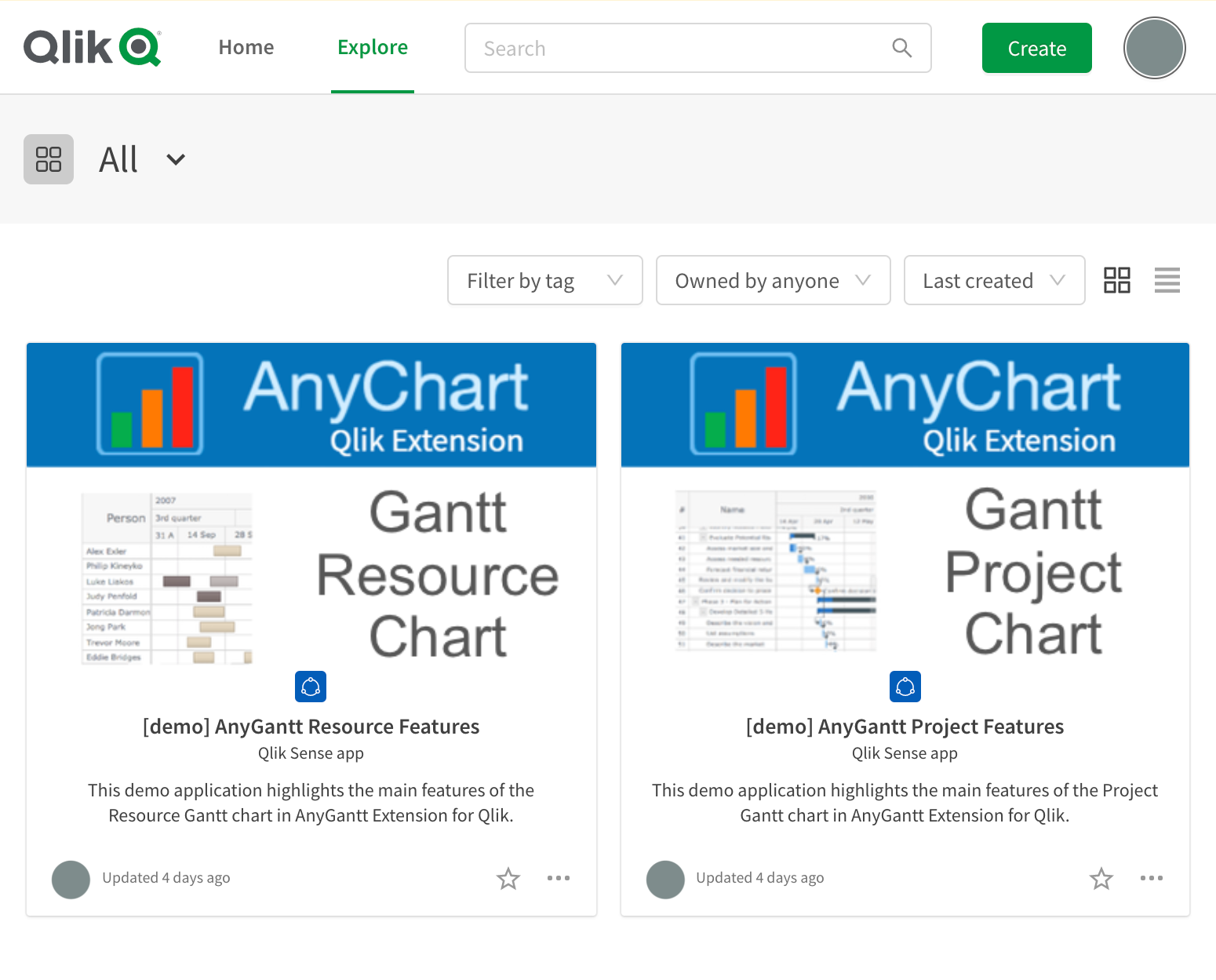Open [demo] AnyGantt Project Features title
Image resolution: width=1216 pixels, height=980 pixels.
pyautogui.click(x=905, y=727)
